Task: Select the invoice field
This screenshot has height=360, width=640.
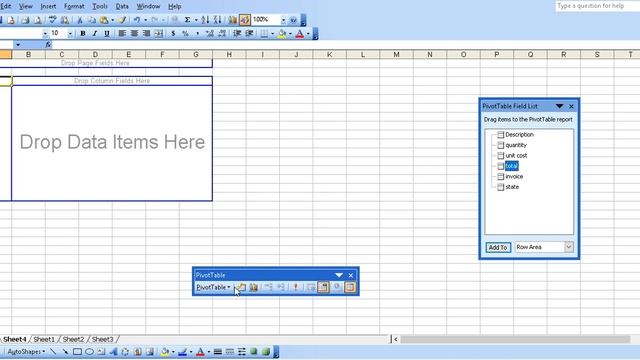Action: coord(514,176)
